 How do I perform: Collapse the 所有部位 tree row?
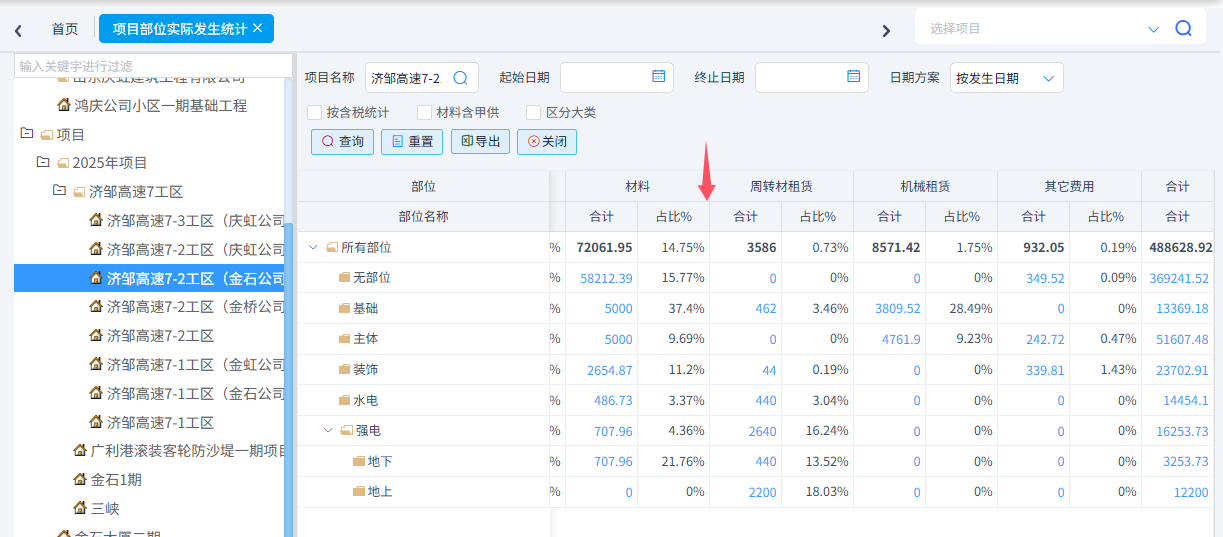[x=314, y=247]
